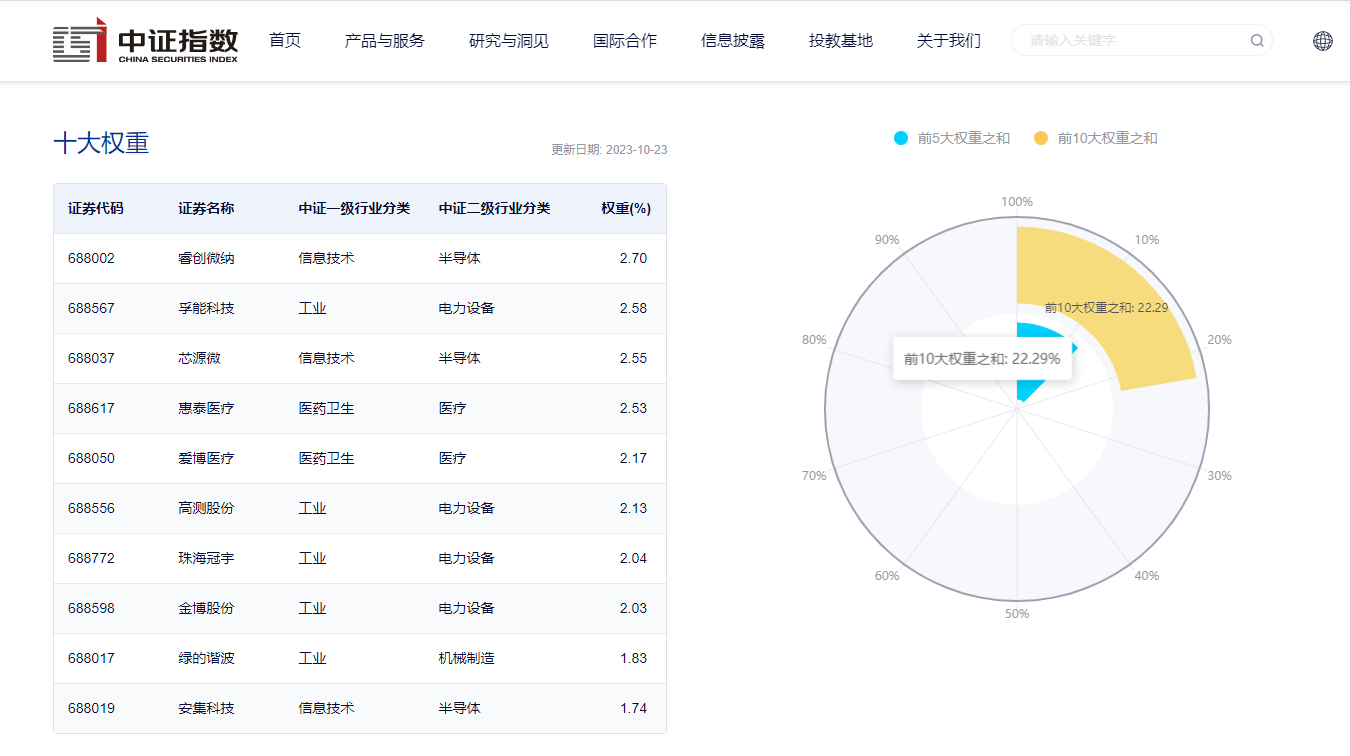Viewport: 1350px width, 756px height.
Task: Open the 产品与服务 menu
Action: click(384, 41)
